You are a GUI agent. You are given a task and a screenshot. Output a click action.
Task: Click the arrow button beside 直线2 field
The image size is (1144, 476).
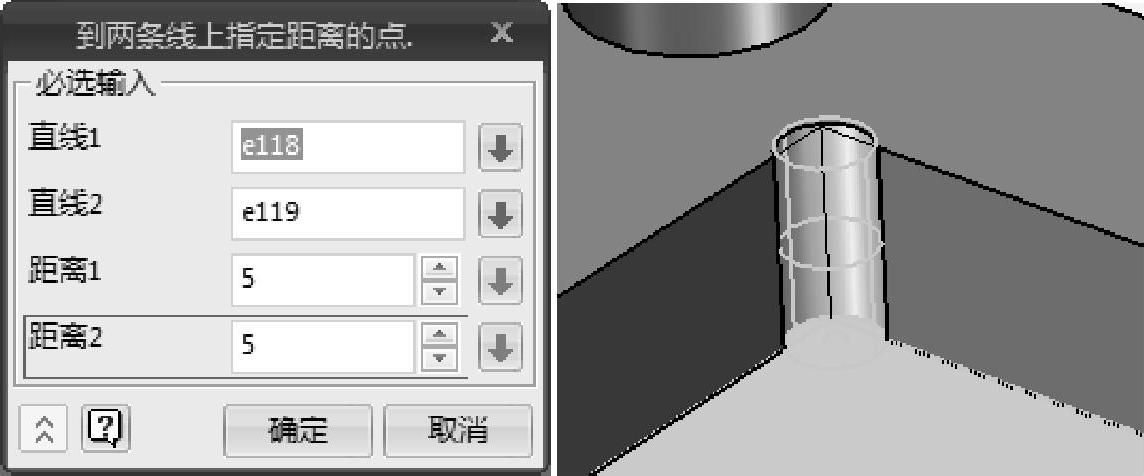coord(500,214)
